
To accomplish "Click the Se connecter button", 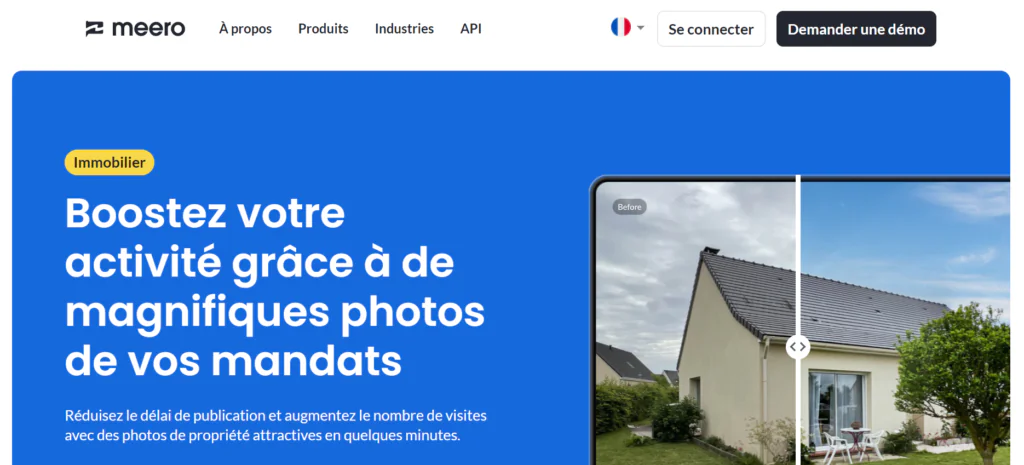I will [x=711, y=29].
